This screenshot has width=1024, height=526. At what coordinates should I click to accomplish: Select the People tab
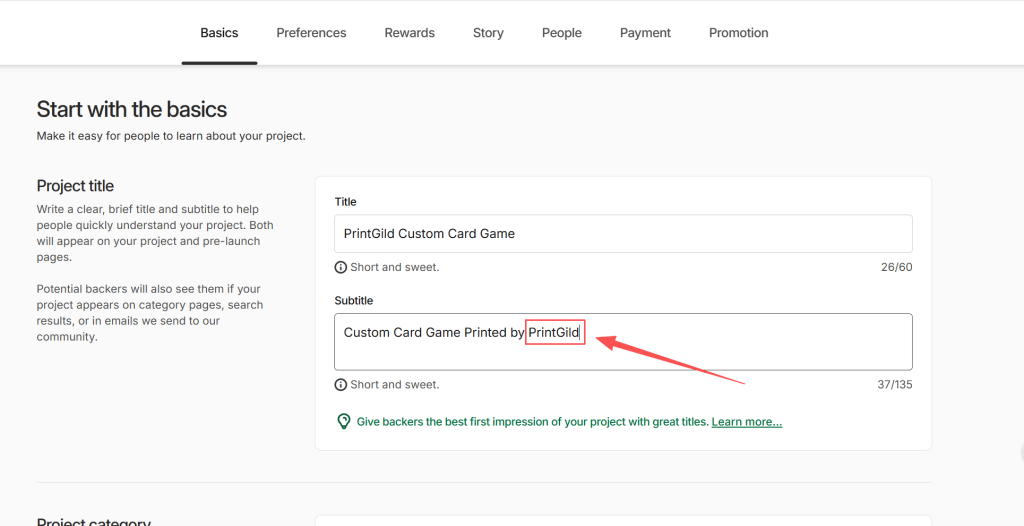click(x=562, y=33)
